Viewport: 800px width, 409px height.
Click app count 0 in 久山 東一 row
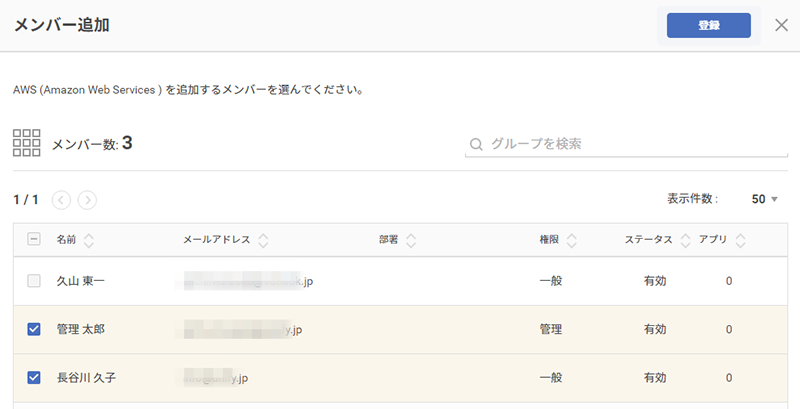[729, 281]
